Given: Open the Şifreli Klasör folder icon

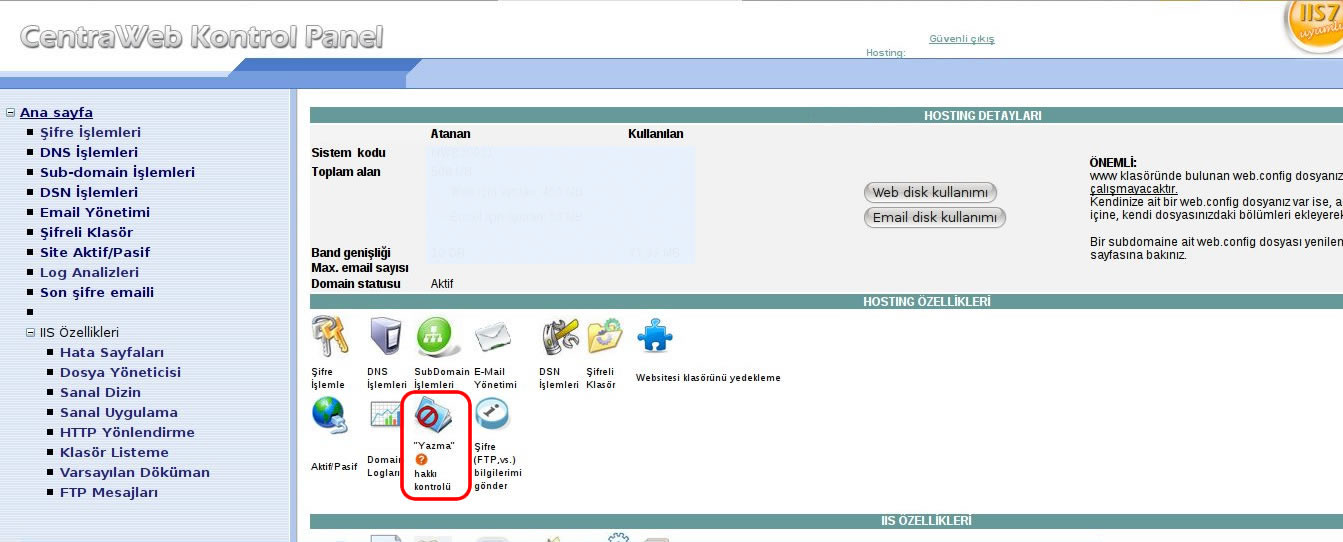Looking at the screenshot, I should coord(605,336).
